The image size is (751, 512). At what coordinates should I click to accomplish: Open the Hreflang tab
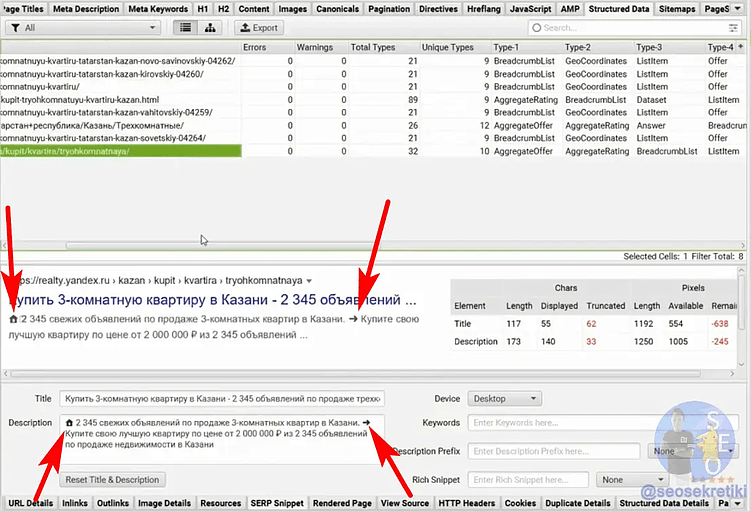484,9
